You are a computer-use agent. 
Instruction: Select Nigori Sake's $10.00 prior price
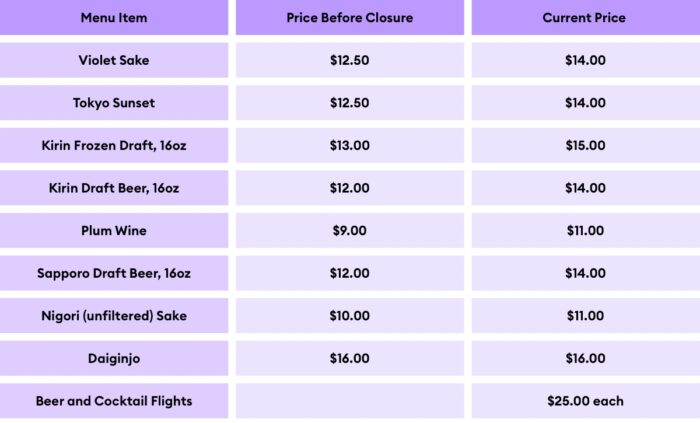(x=349, y=316)
